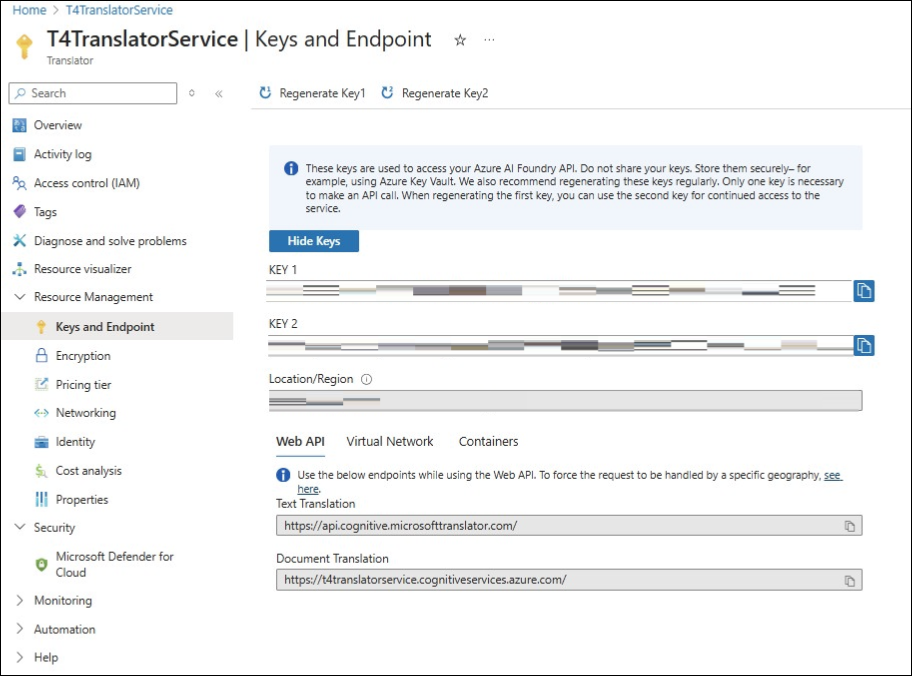Click the KEY 2 value field
912x676 pixels.
(x=560, y=346)
